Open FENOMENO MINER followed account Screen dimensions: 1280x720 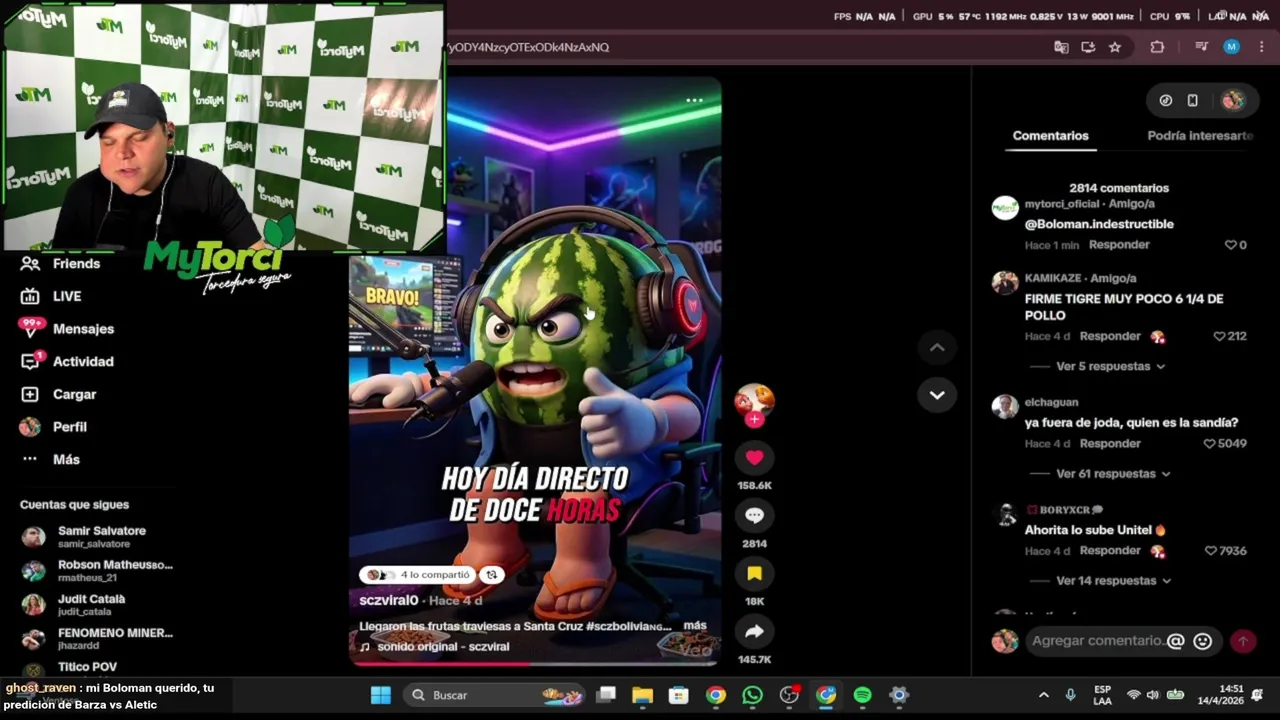(x=98, y=639)
